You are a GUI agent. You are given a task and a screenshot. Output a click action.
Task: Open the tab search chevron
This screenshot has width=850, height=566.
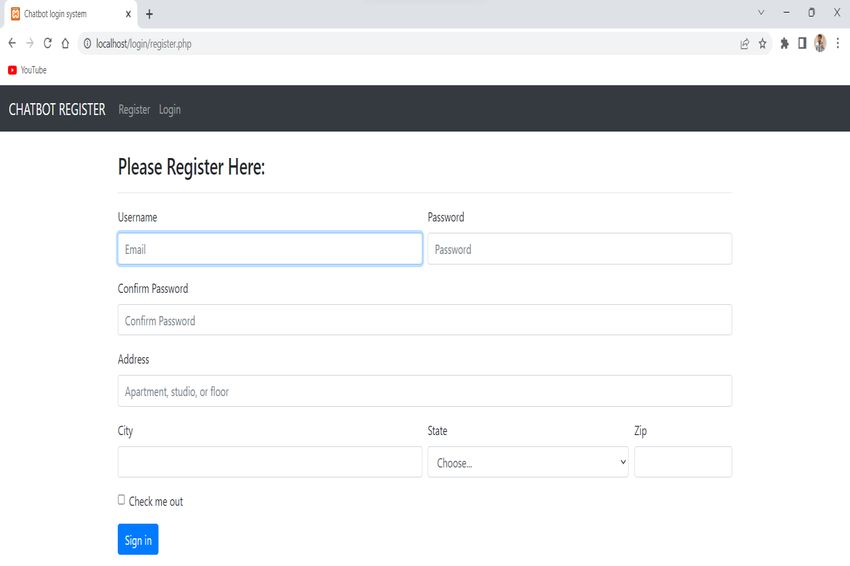(x=761, y=12)
